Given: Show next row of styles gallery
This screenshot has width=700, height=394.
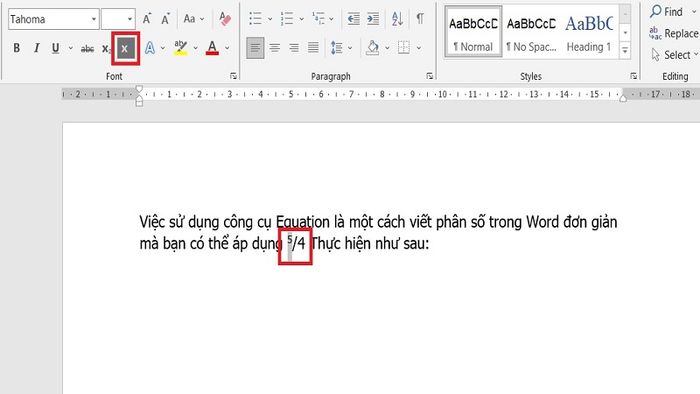Looking at the screenshot, I should (x=625, y=33).
